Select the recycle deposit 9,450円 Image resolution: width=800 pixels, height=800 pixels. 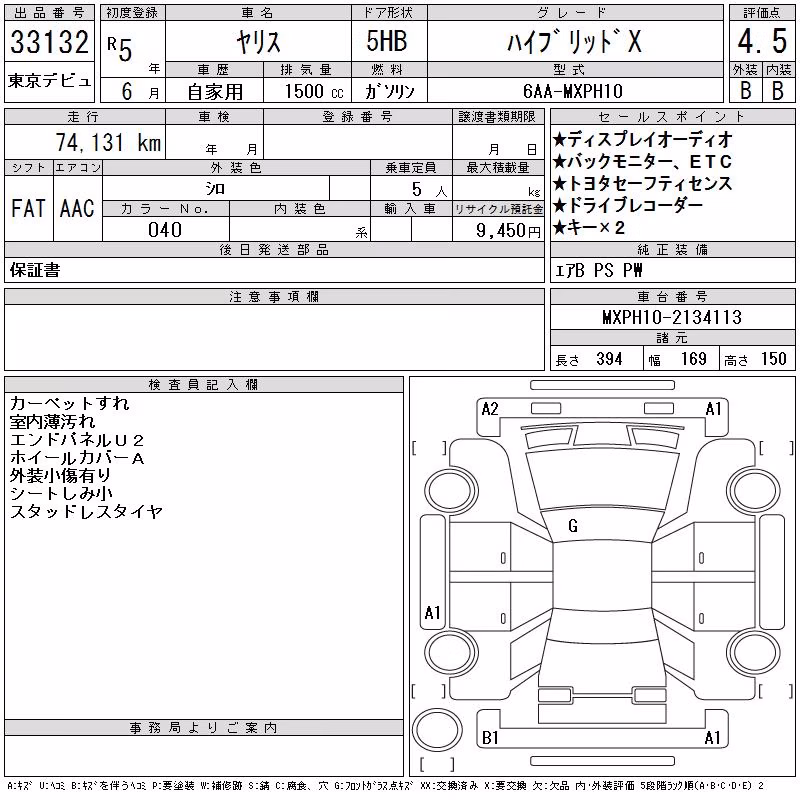[508, 231]
